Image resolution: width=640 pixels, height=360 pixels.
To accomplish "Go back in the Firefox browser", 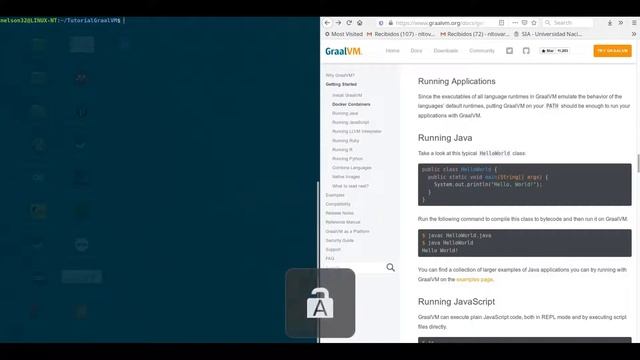I will coord(327,23).
